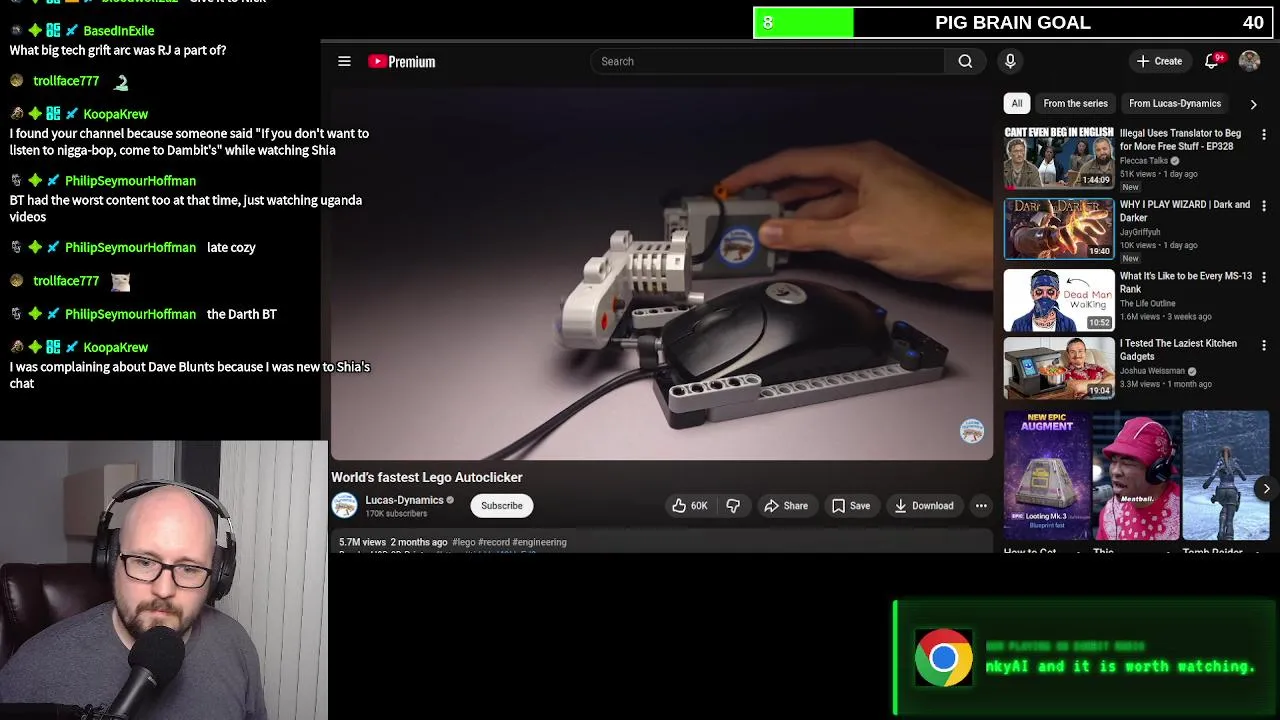Open options for Illegal Uses Translator video

[1264, 135]
